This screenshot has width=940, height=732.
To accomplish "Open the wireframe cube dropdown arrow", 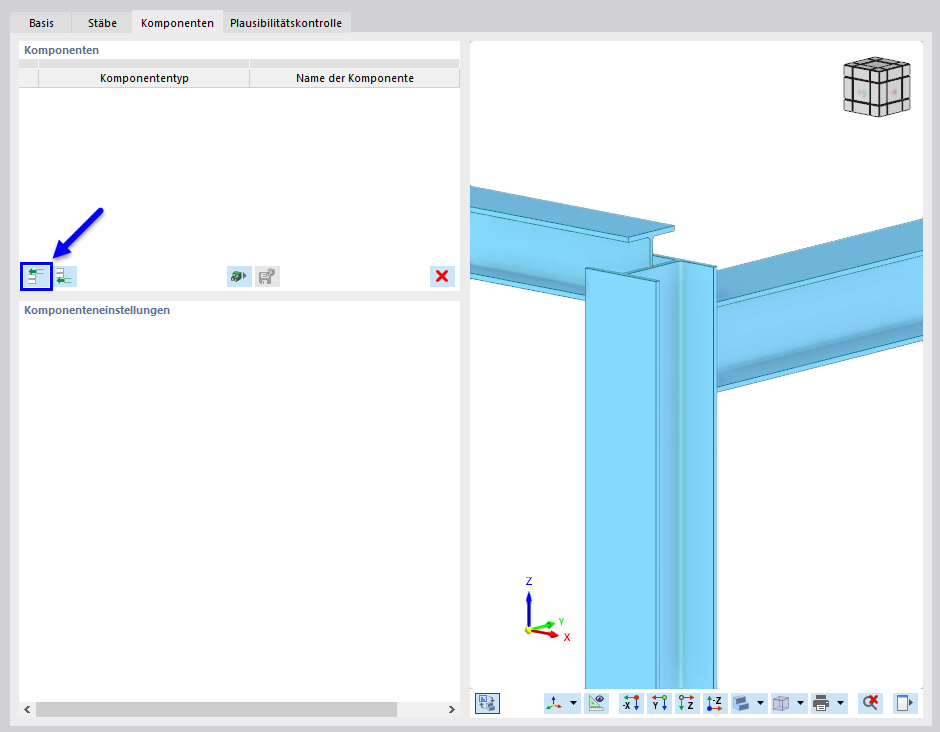I will pyautogui.click(x=800, y=703).
